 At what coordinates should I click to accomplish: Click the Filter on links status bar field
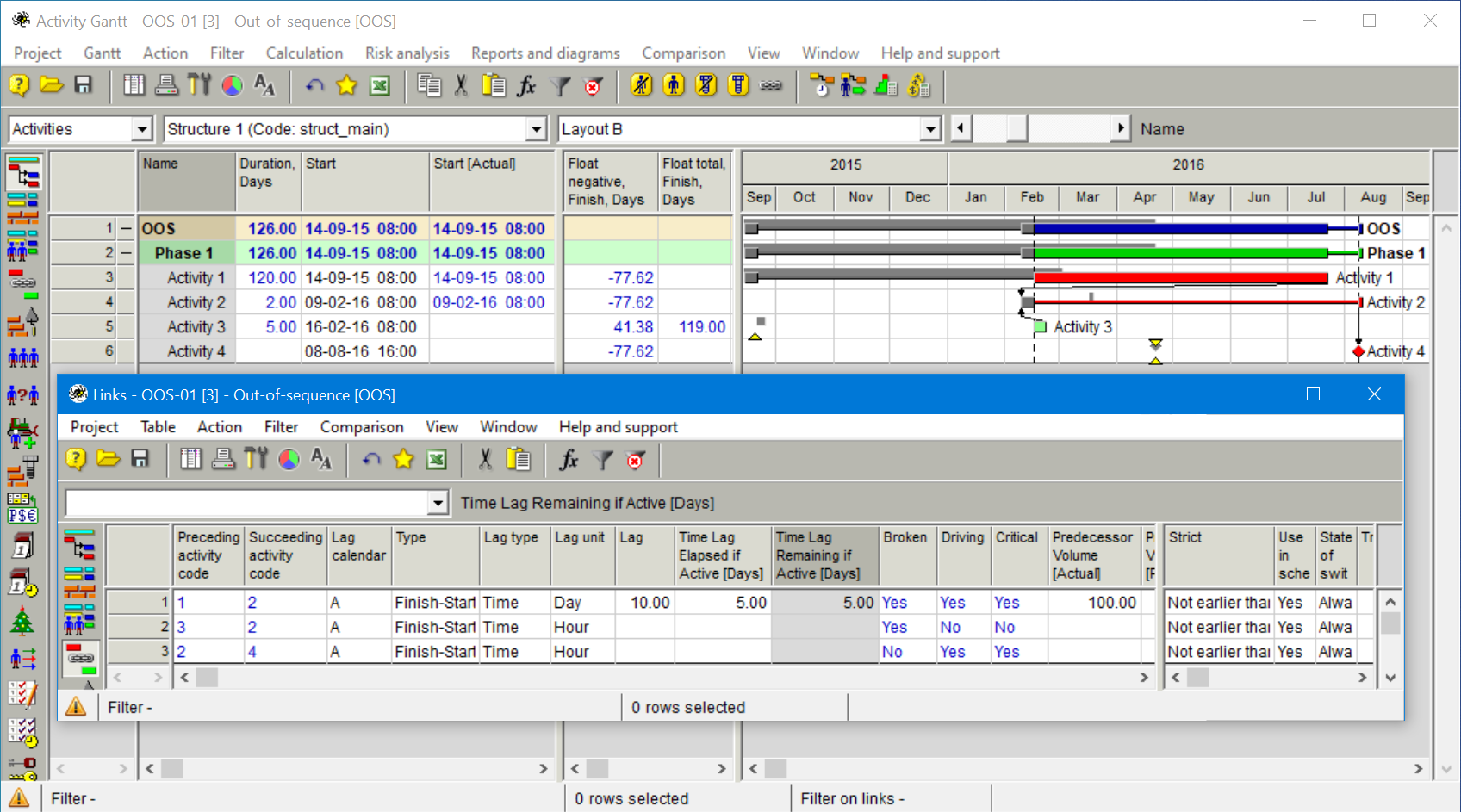[x=891, y=799]
